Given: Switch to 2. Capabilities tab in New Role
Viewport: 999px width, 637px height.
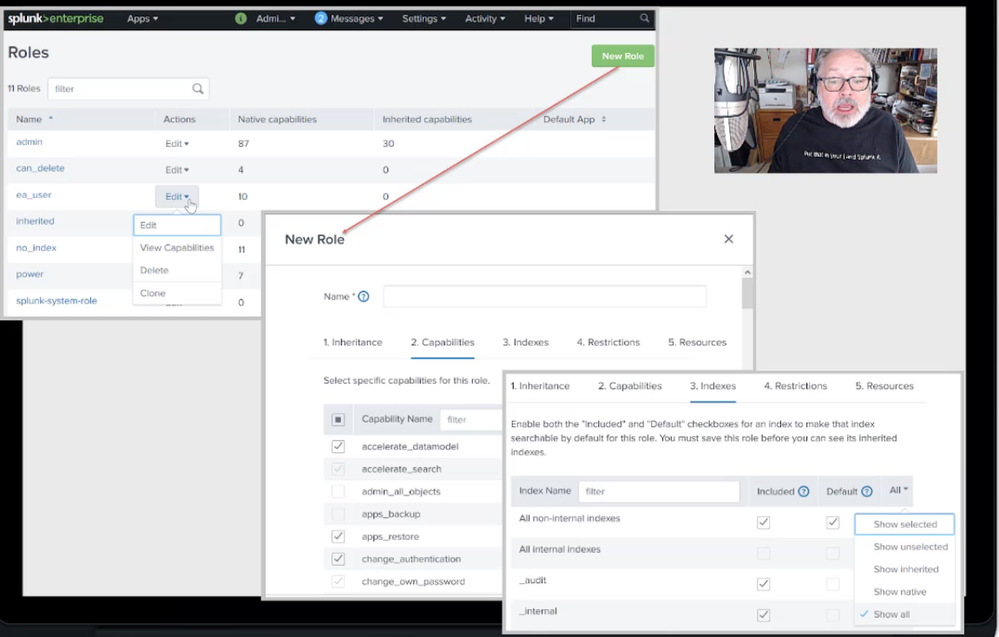Looking at the screenshot, I should click(x=443, y=342).
